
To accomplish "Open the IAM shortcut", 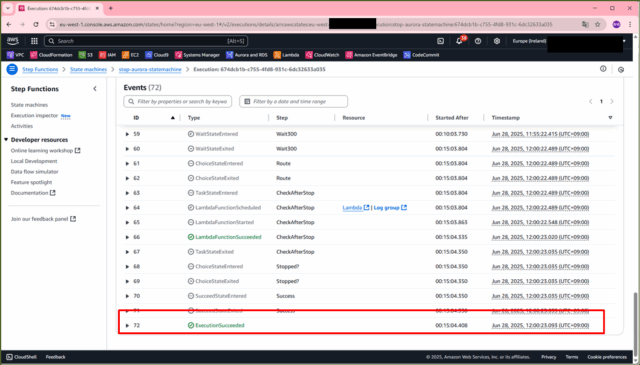I will 107,55.
